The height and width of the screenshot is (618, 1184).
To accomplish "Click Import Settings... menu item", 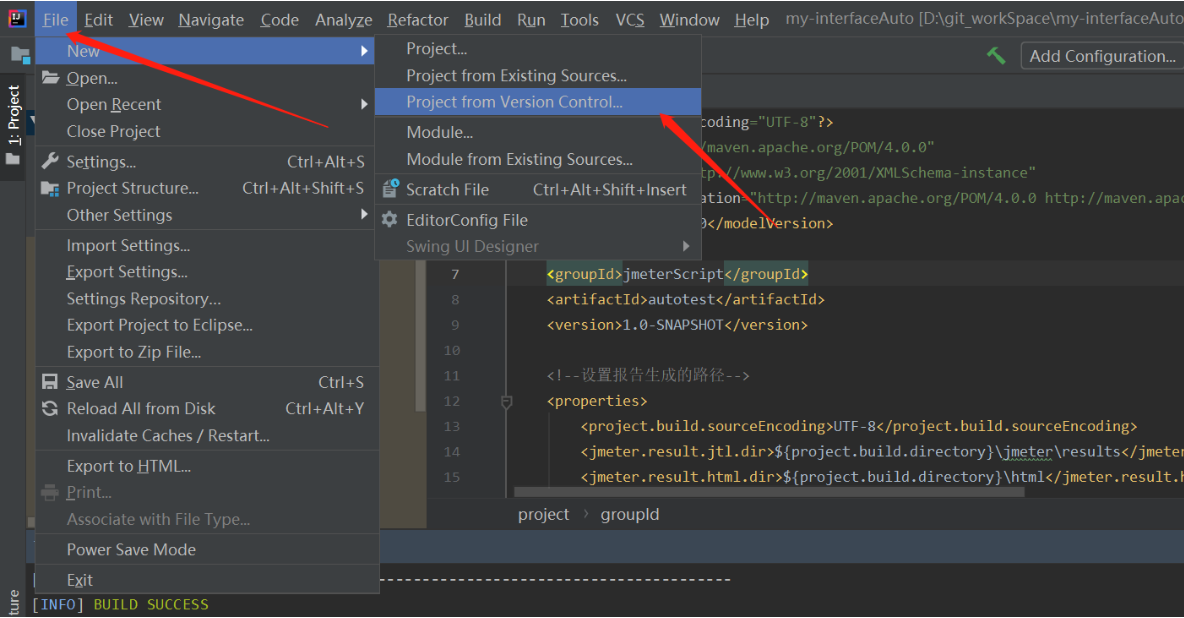I will [205, 246].
